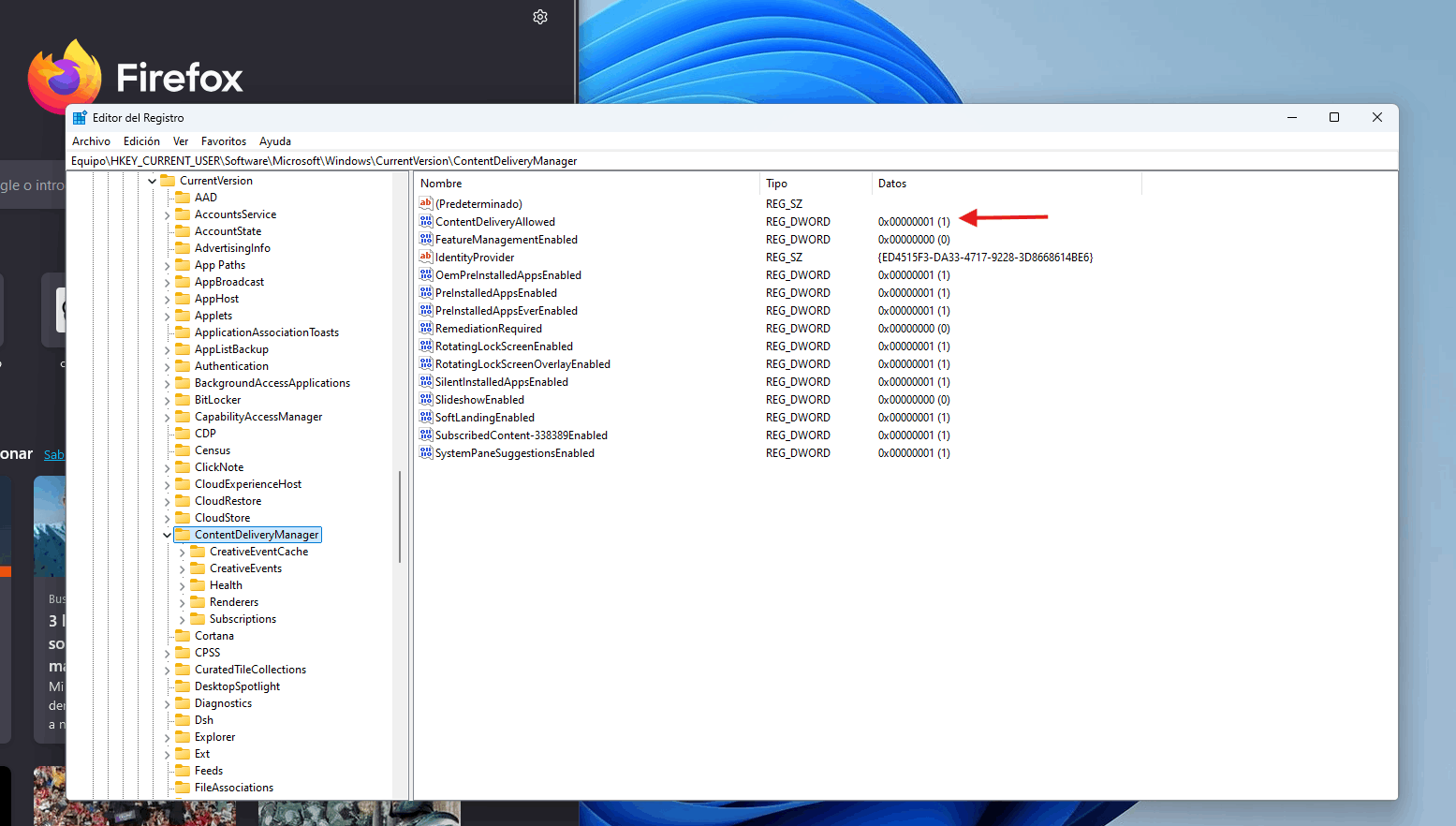Click the PreInstalledAppsEnabled DWORD icon
This screenshot has height=826, width=1456.
point(426,292)
